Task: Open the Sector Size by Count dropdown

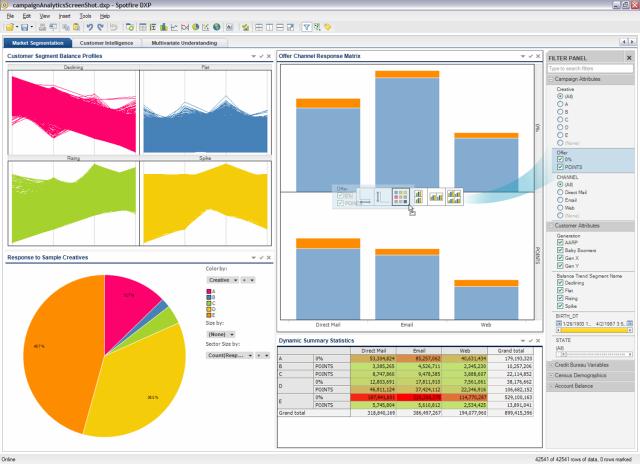Action: [230, 355]
